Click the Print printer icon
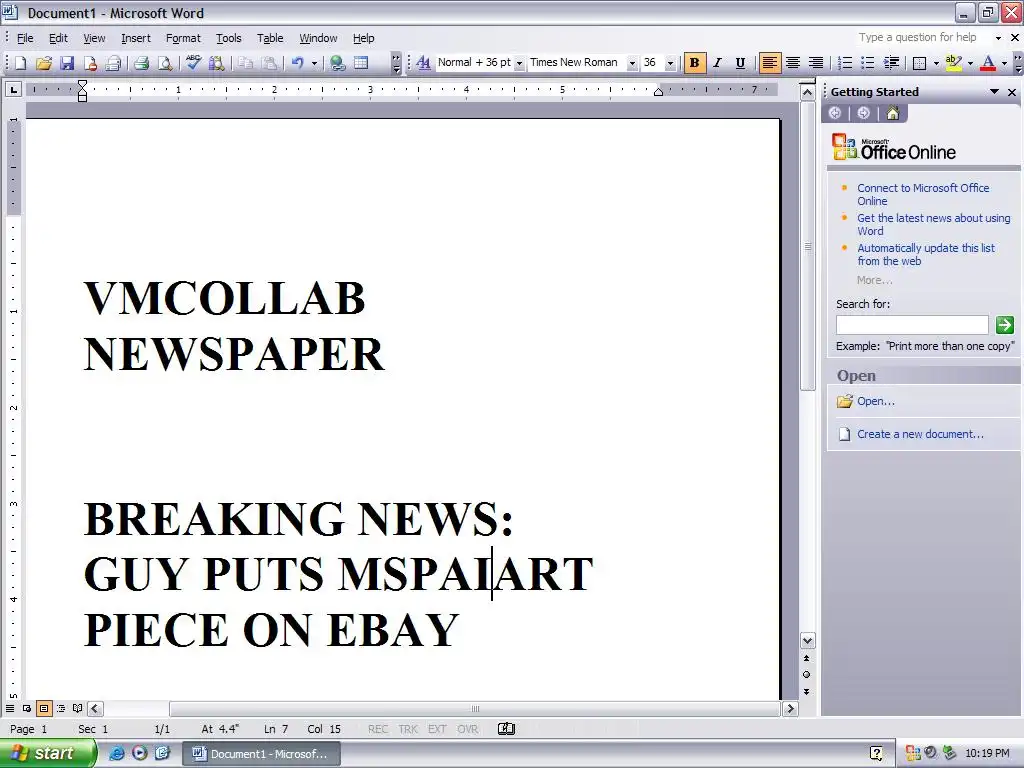The height and width of the screenshot is (768, 1024). (141, 63)
